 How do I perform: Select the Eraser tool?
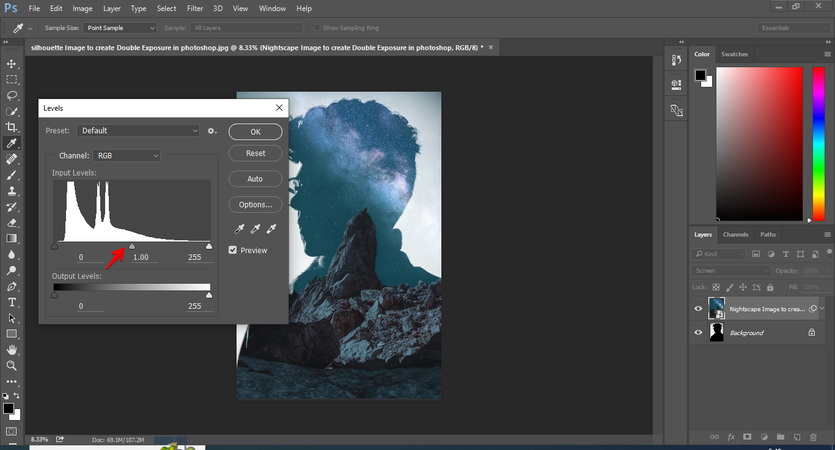point(11,223)
